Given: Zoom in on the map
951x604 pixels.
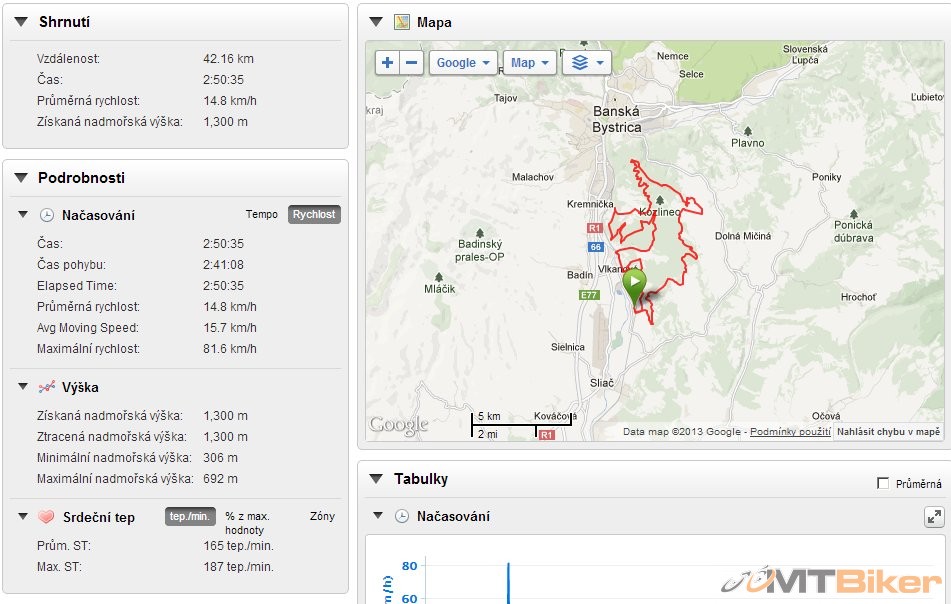Looking at the screenshot, I should point(388,62).
